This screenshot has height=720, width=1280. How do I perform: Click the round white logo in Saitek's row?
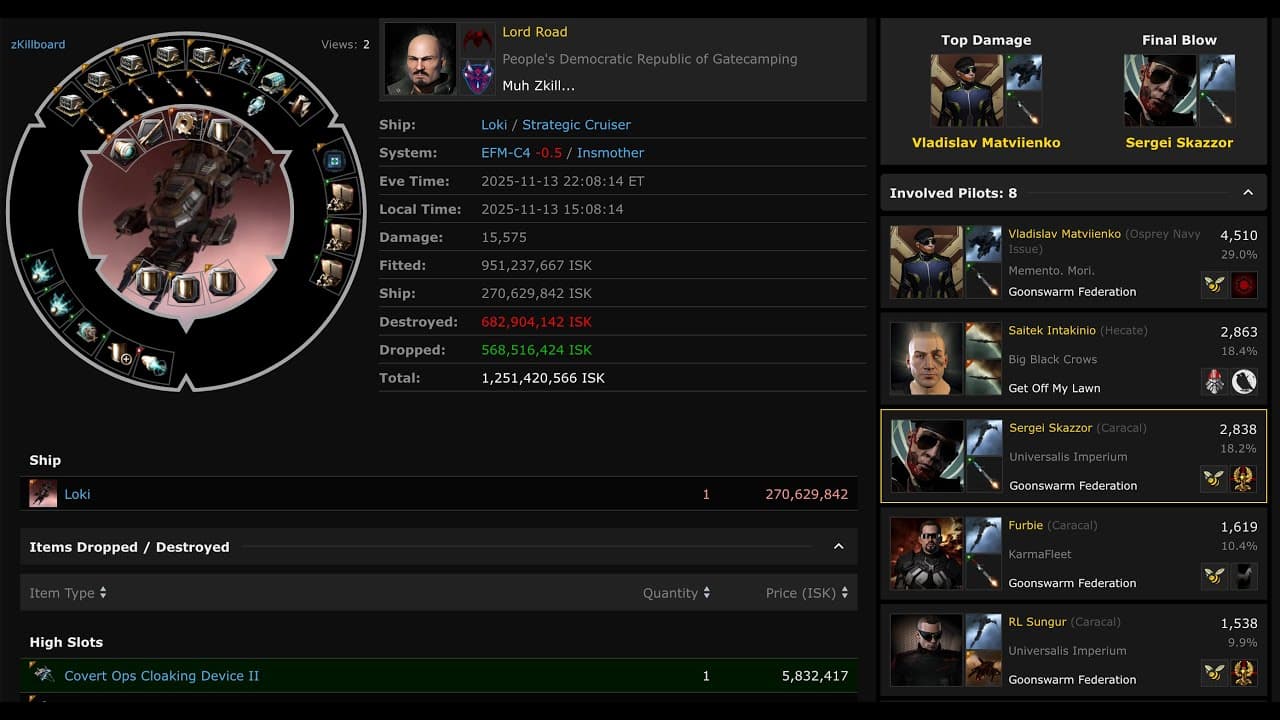(1244, 381)
